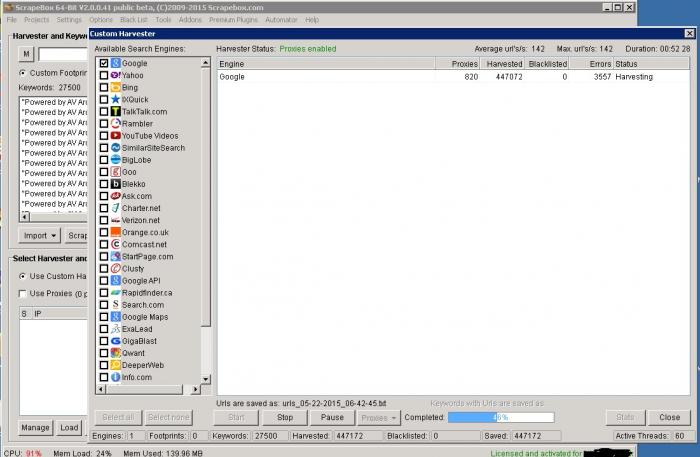Pause the harvester
Screen dimensions: 700x457
(x=332, y=417)
